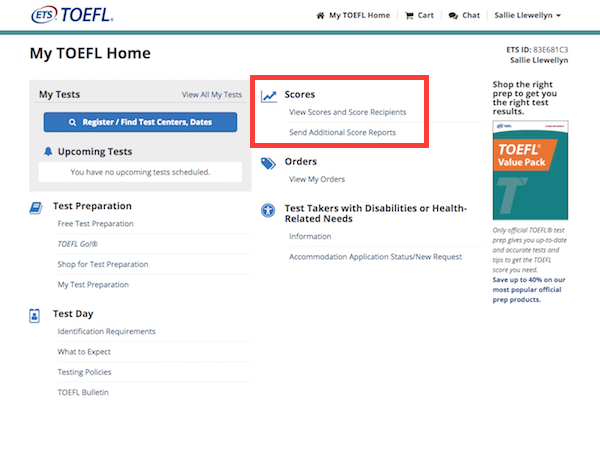600x475 pixels.
Task: Open Accommodation Application Status/New Request
Action: pyautogui.click(x=375, y=257)
